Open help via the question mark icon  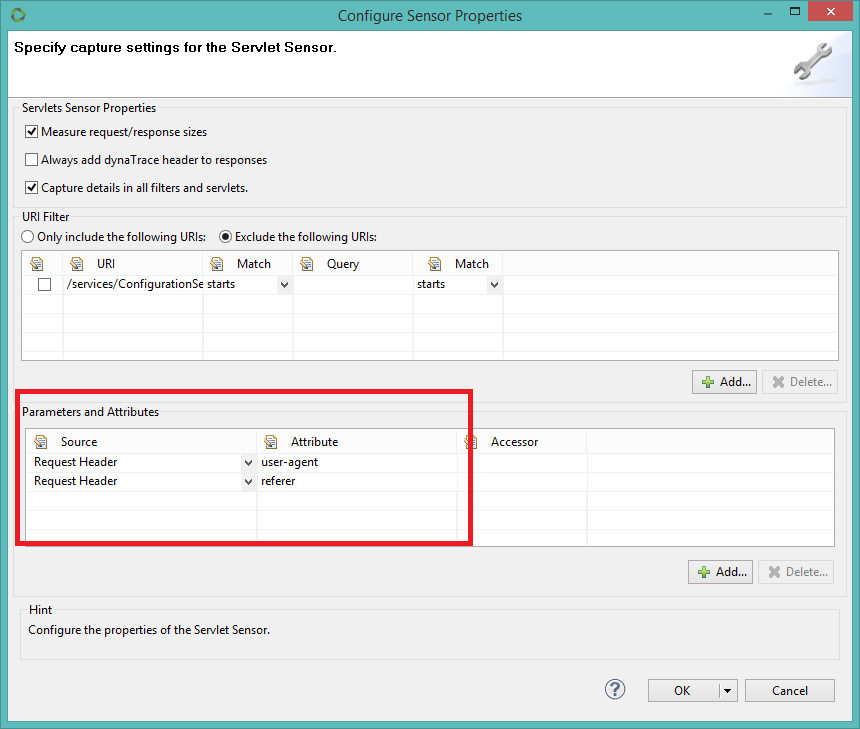tap(614, 689)
